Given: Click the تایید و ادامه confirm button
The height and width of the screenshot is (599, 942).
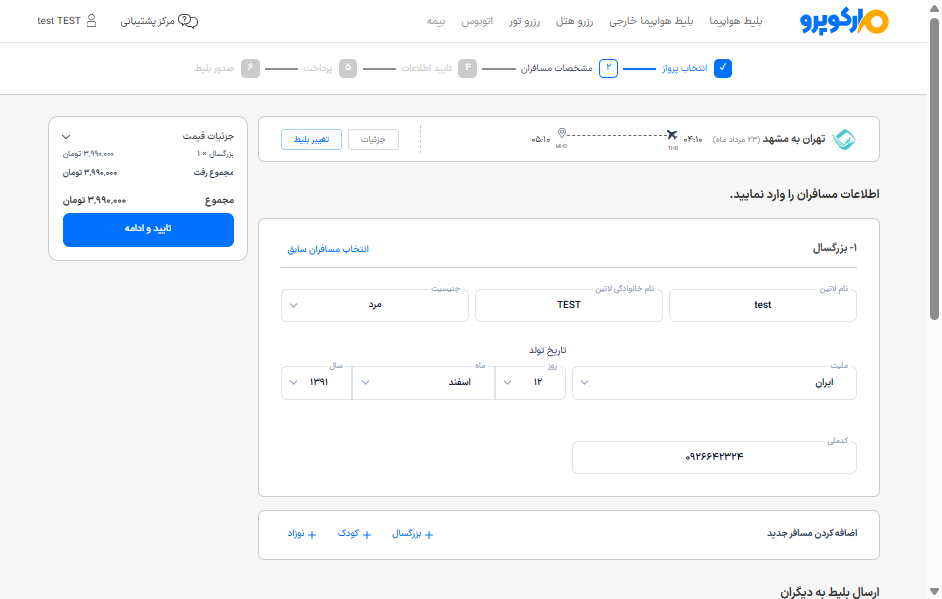Looking at the screenshot, I should click(x=148, y=230).
